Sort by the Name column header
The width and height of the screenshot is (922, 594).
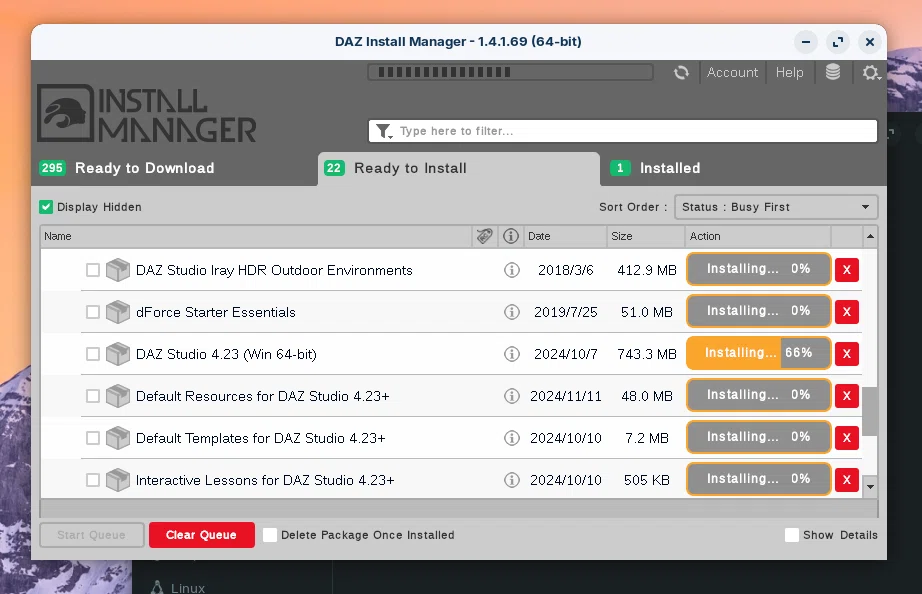coord(256,236)
